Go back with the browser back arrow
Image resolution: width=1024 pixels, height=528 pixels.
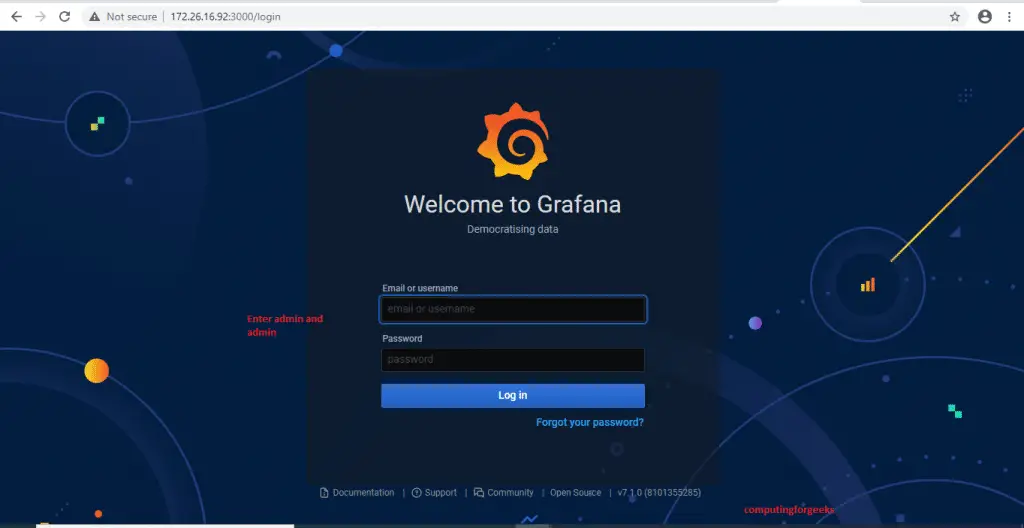16,16
